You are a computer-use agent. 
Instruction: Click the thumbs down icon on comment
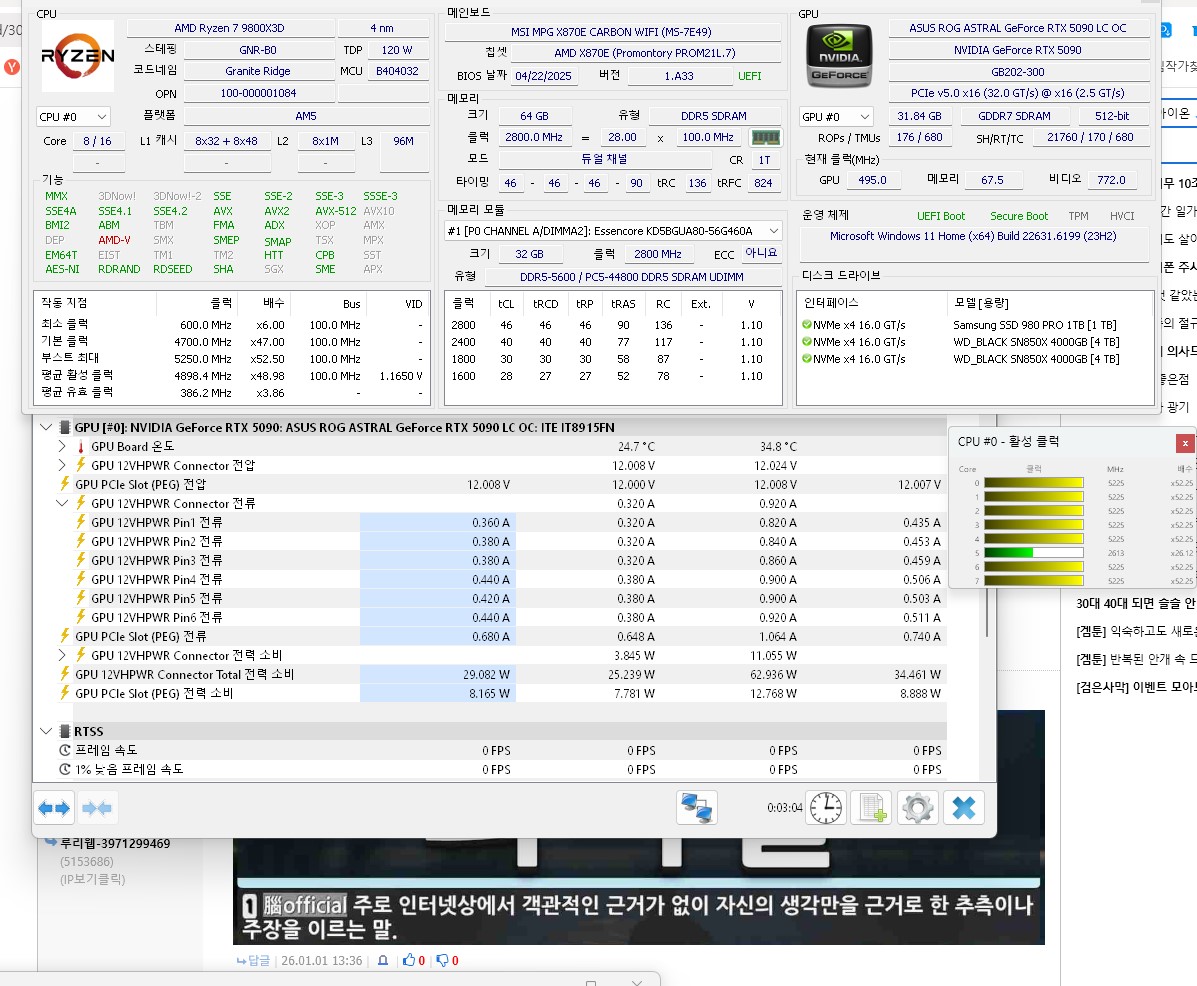pyautogui.click(x=442, y=960)
